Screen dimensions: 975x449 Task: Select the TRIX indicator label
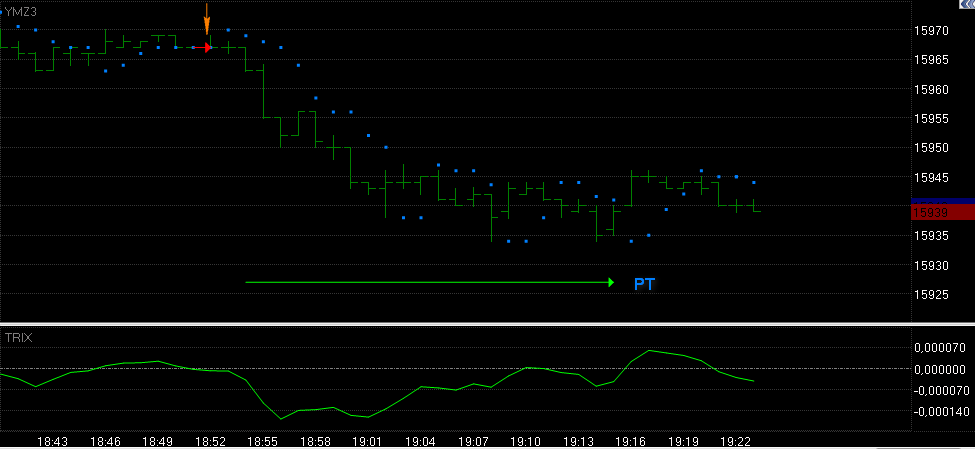click(19, 338)
